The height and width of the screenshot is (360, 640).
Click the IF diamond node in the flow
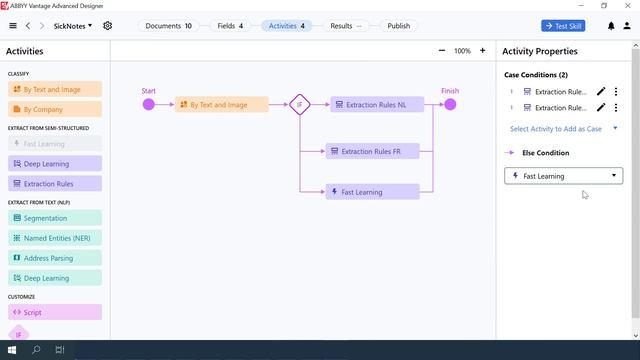click(x=300, y=104)
